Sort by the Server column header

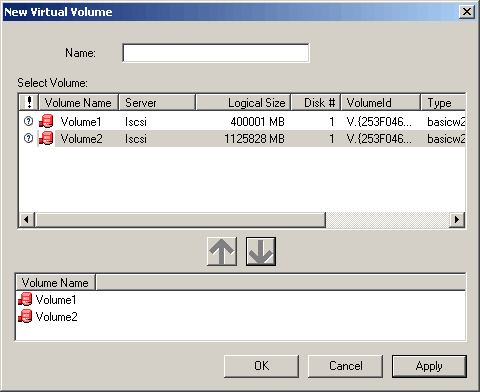click(x=157, y=102)
